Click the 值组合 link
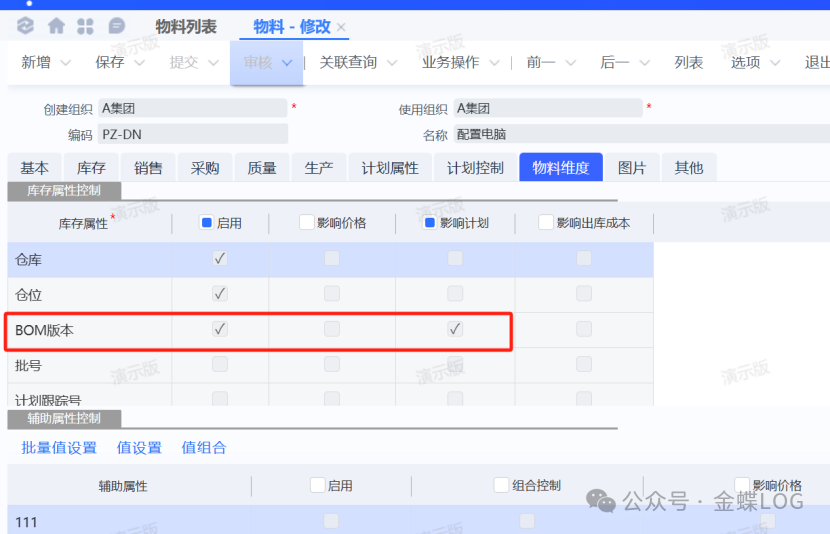 coord(204,447)
